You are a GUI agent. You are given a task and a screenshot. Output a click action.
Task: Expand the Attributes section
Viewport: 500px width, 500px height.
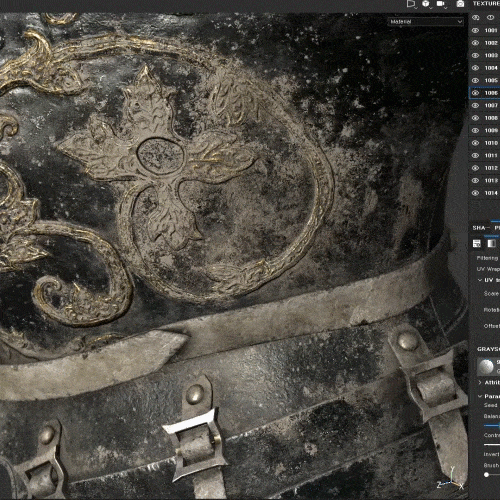point(480,382)
